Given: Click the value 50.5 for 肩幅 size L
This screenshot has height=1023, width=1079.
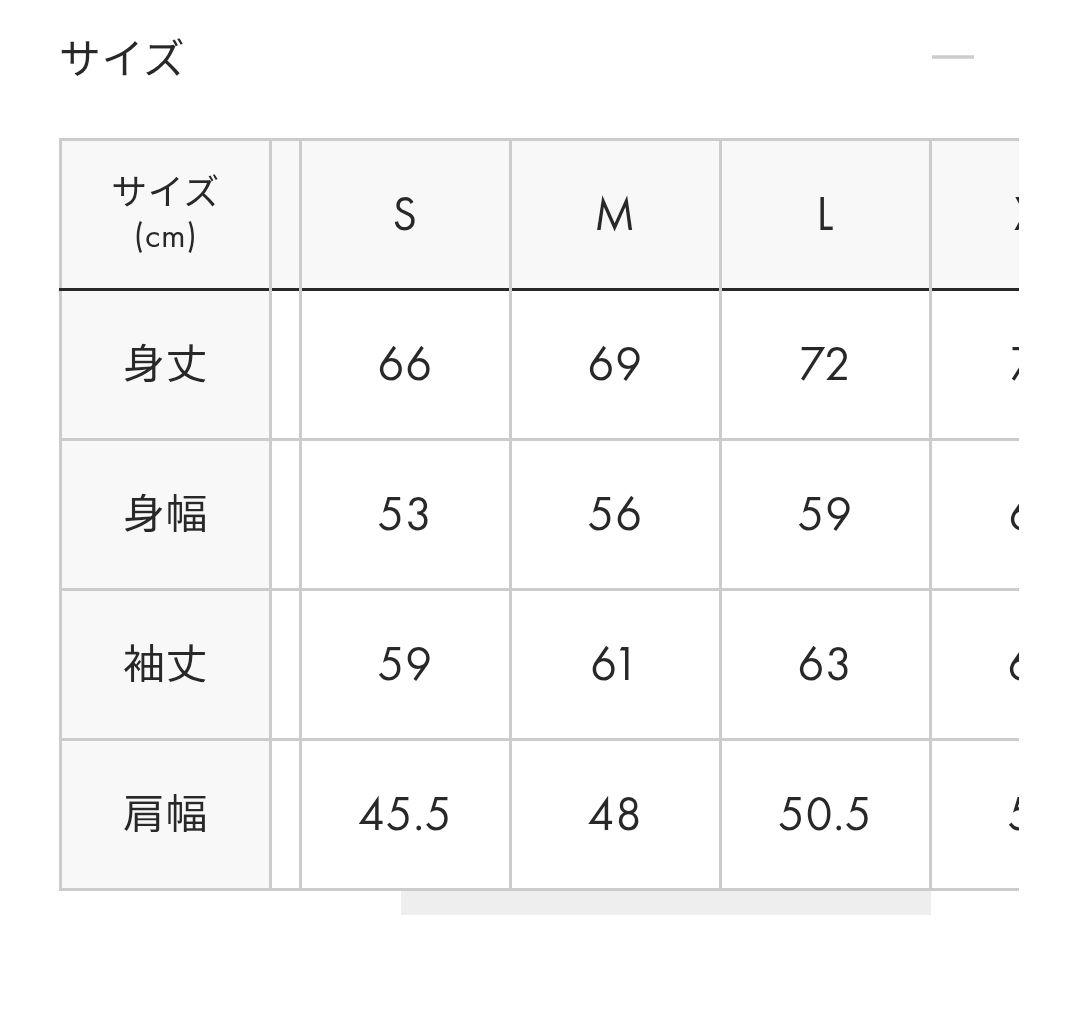Looking at the screenshot, I should click(x=824, y=814).
